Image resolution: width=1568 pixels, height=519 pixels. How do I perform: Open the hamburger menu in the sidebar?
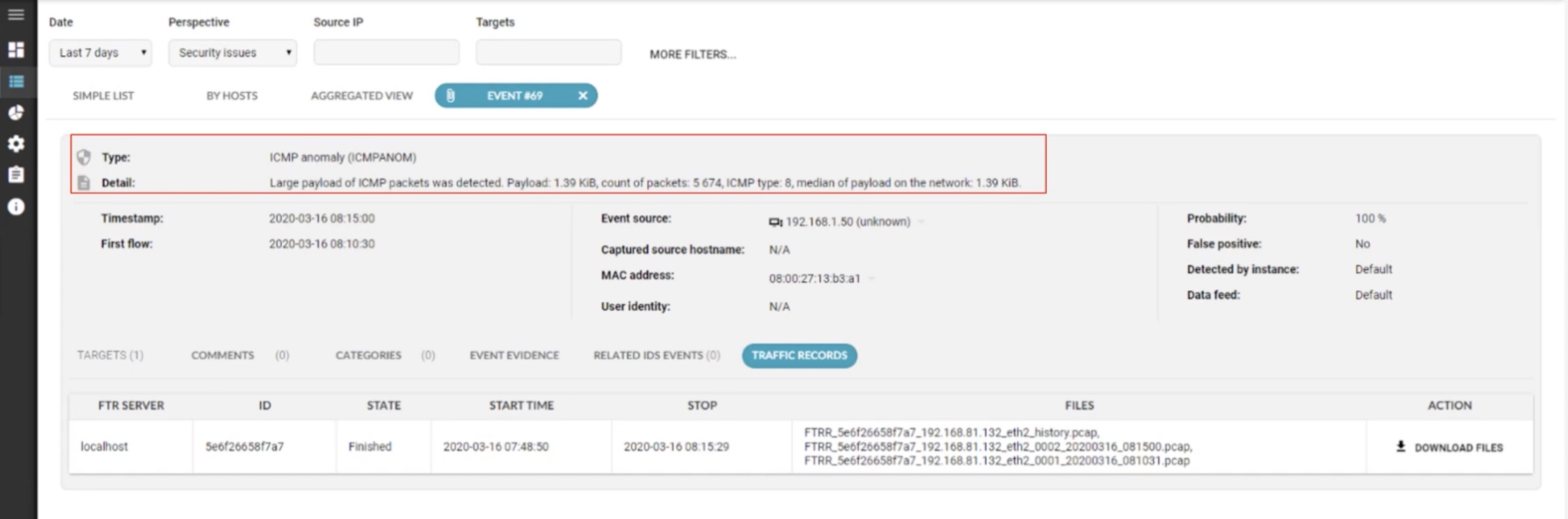coord(16,14)
